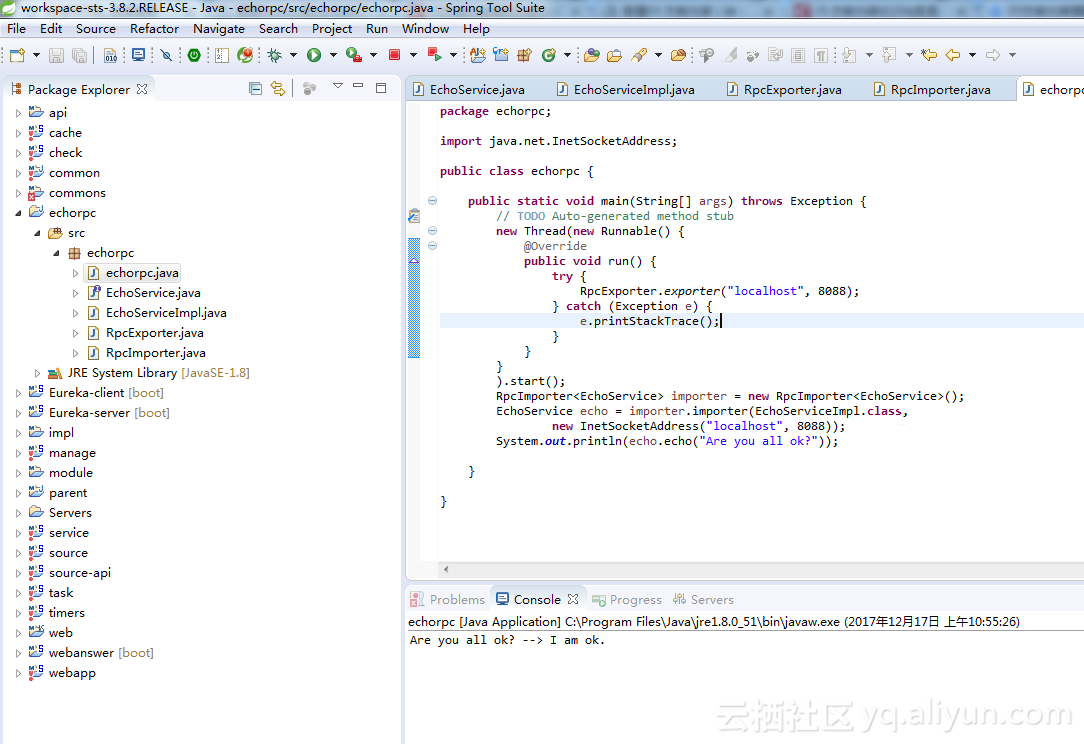The width and height of the screenshot is (1084, 744).
Task: Click the Spring relaunch globe icon
Action: pyautogui.click(x=245, y=55)
